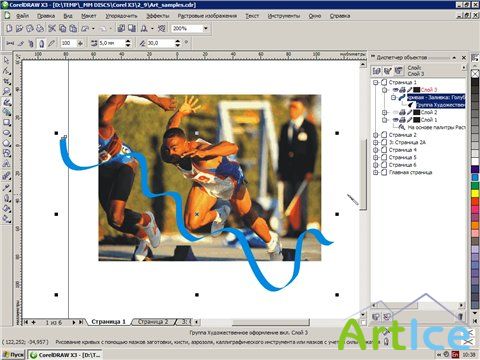Toggle visibility eye of Слой 3
Screen dimensions: 480x360
395,90
